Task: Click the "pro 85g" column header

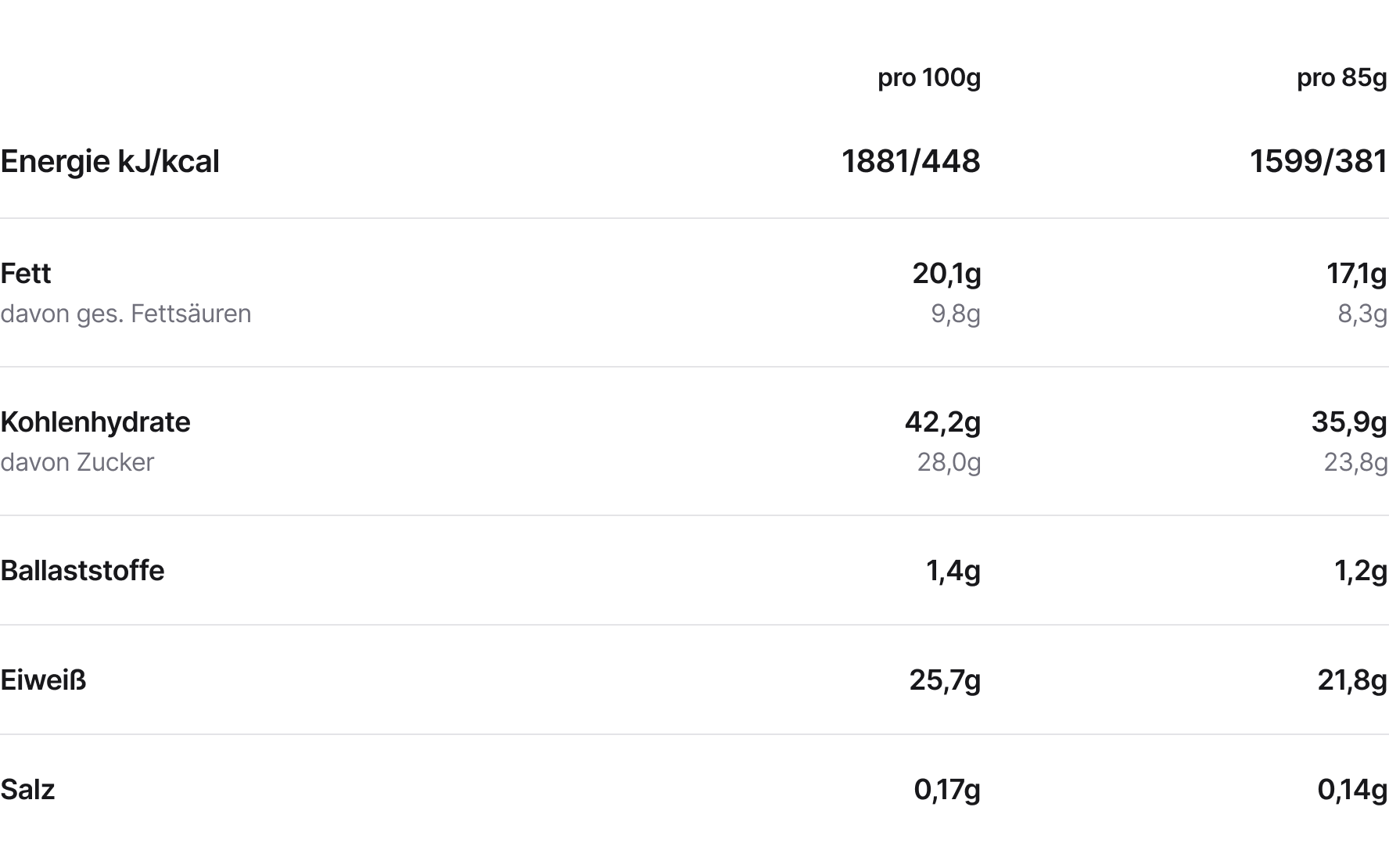Action: [1341, 78]
